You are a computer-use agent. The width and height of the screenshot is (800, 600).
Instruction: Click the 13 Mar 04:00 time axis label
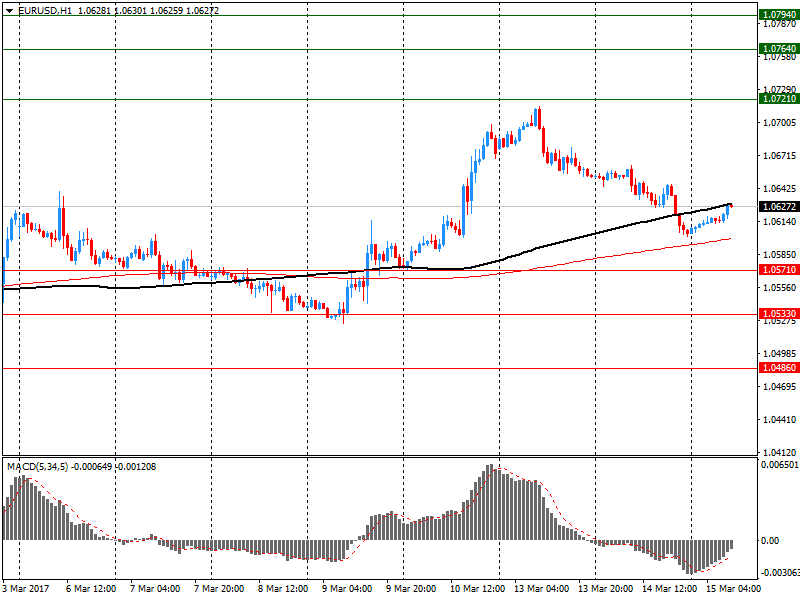[x=542, y=588]
